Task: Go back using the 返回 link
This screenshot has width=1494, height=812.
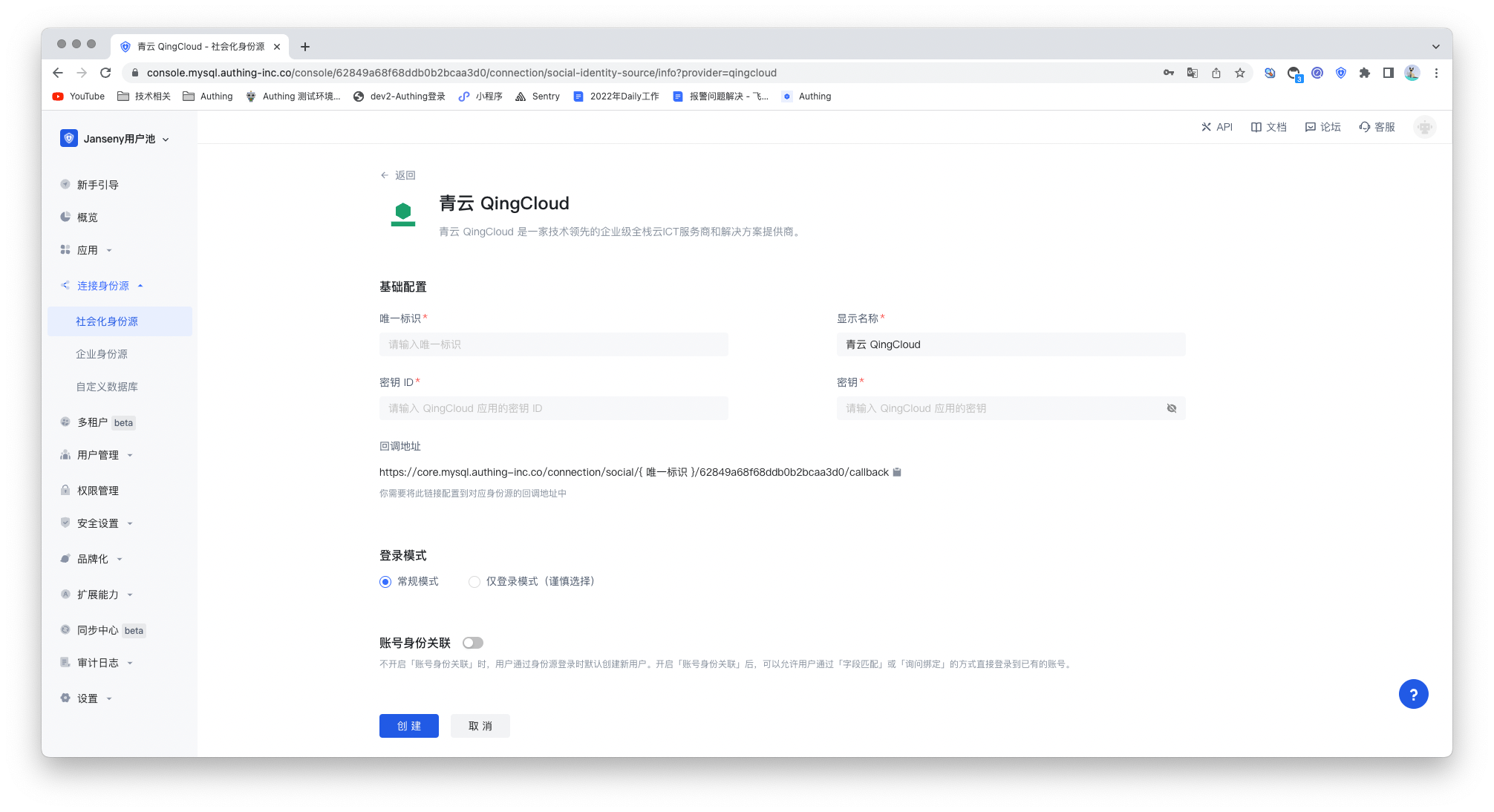Action: 398,175
